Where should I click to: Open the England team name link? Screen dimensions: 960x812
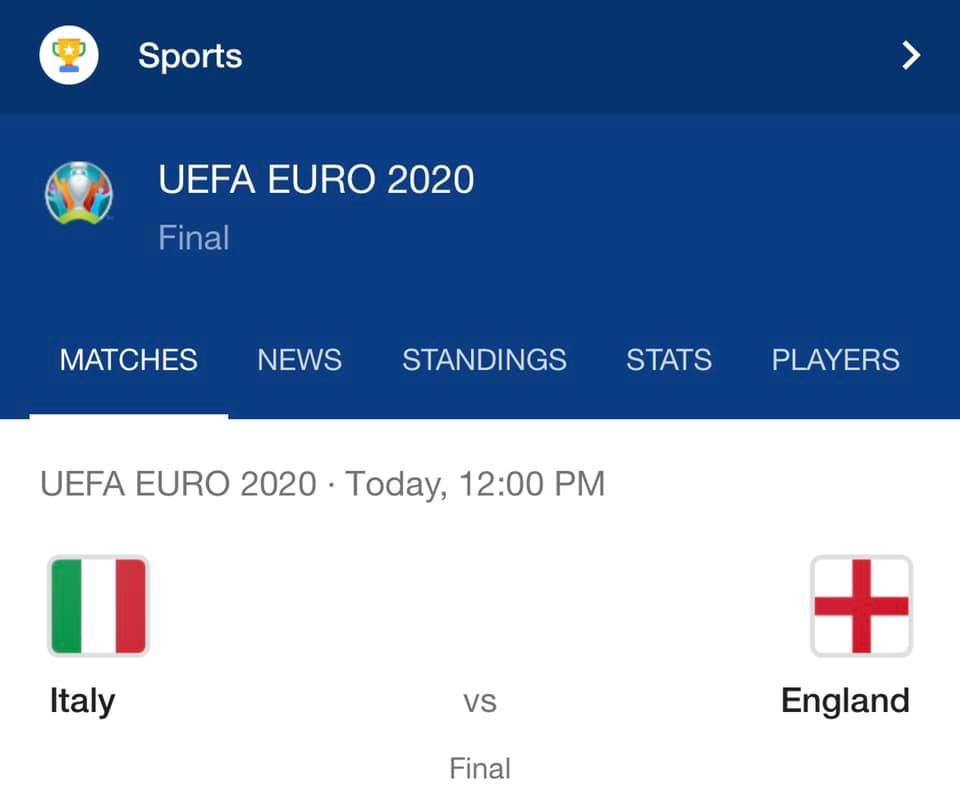coord(845,700)
